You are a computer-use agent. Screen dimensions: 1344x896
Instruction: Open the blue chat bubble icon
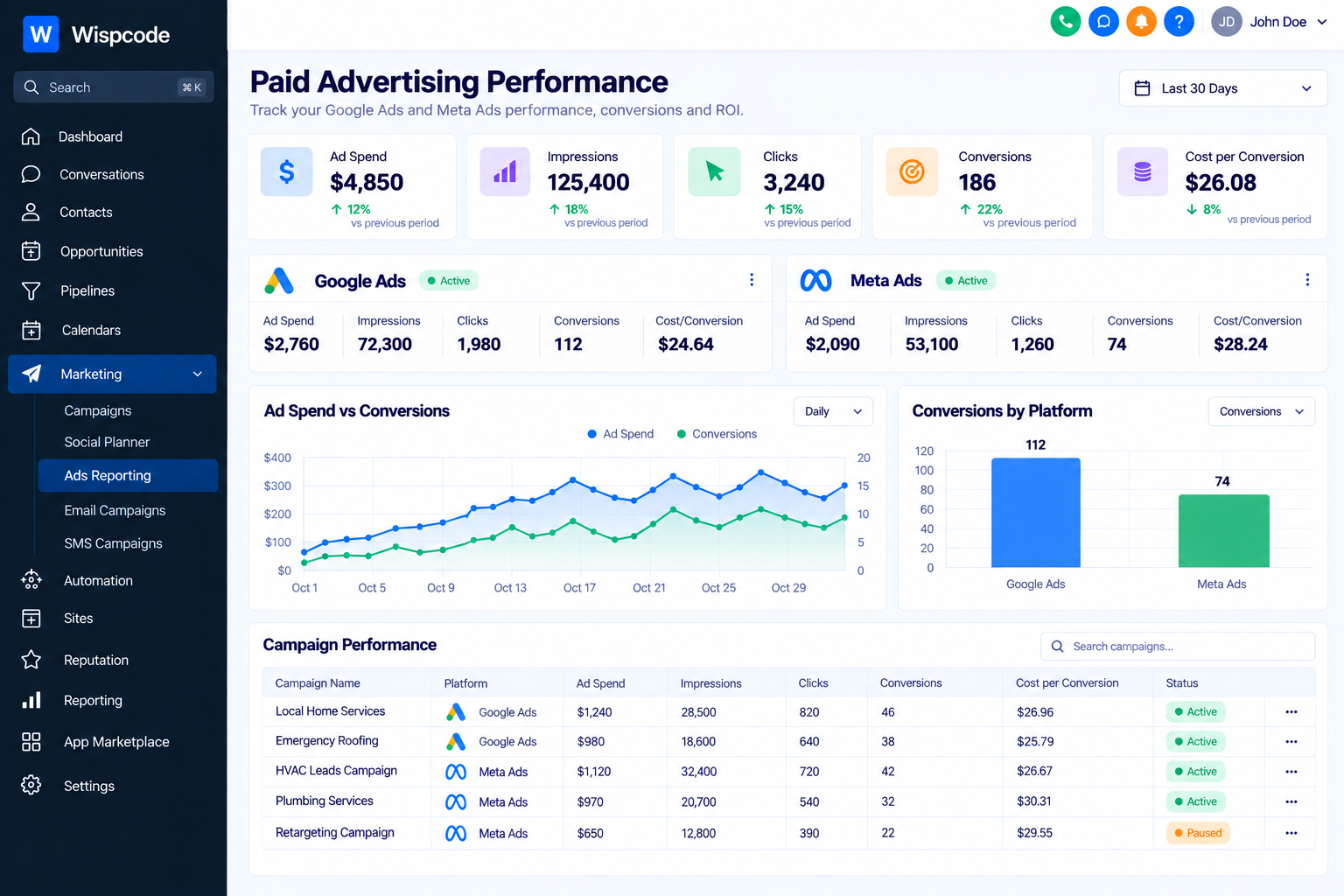1103,22
